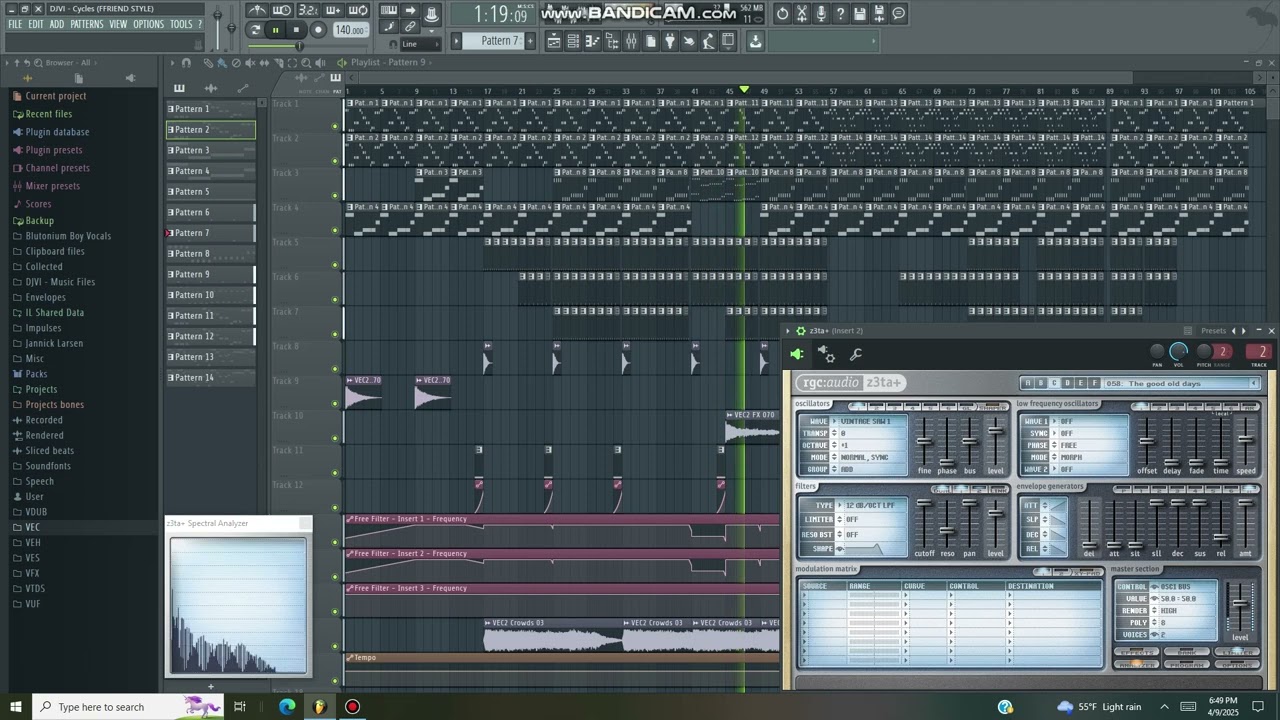Pause playback with the transport pause button
The width and height of the screenshot is (1280, 720).
click(x=276, y=30)
